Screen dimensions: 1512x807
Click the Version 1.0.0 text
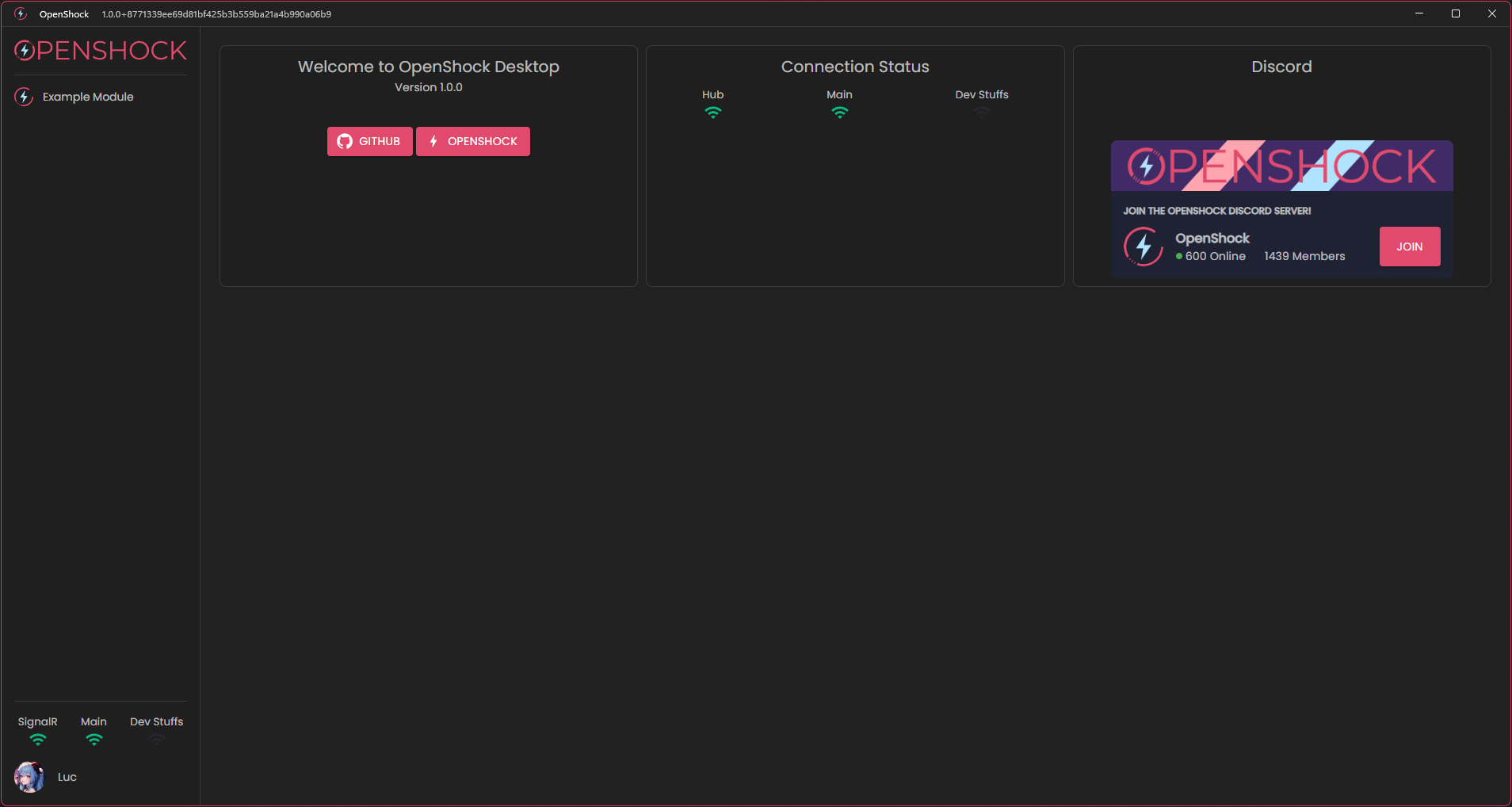(429, 87)
